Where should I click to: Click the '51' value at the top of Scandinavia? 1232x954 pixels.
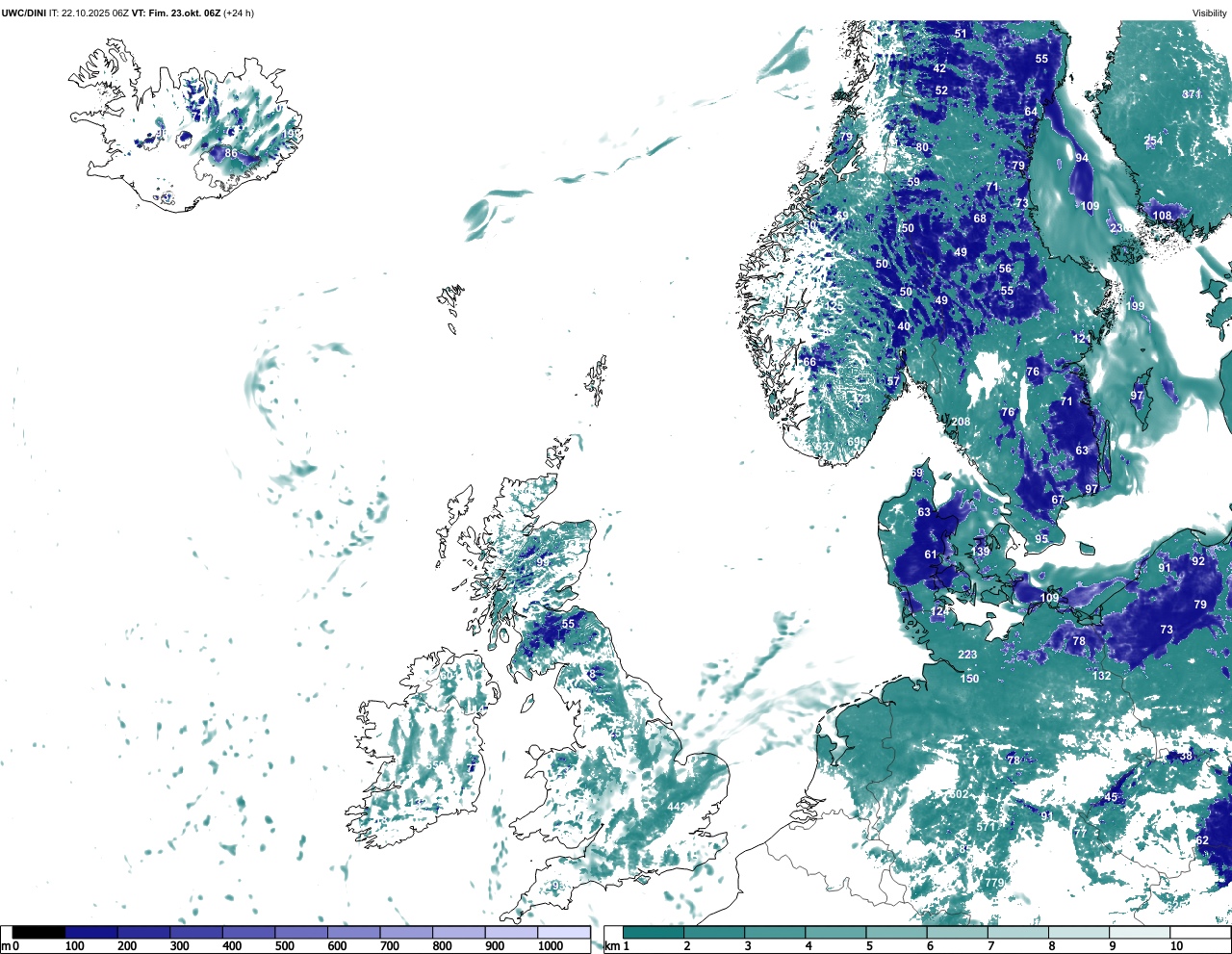tap(961, 34)
